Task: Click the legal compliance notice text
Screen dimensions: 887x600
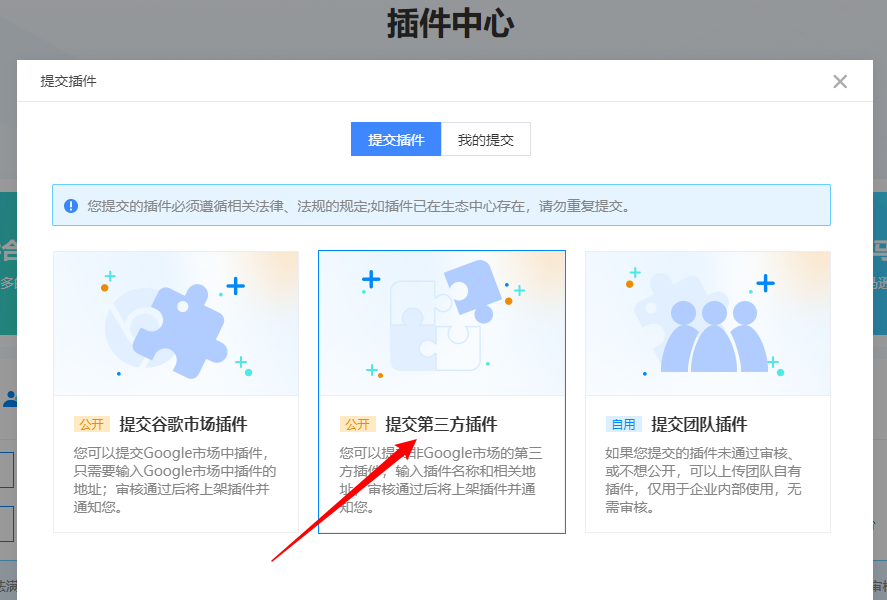Action: tap(358, 206)
